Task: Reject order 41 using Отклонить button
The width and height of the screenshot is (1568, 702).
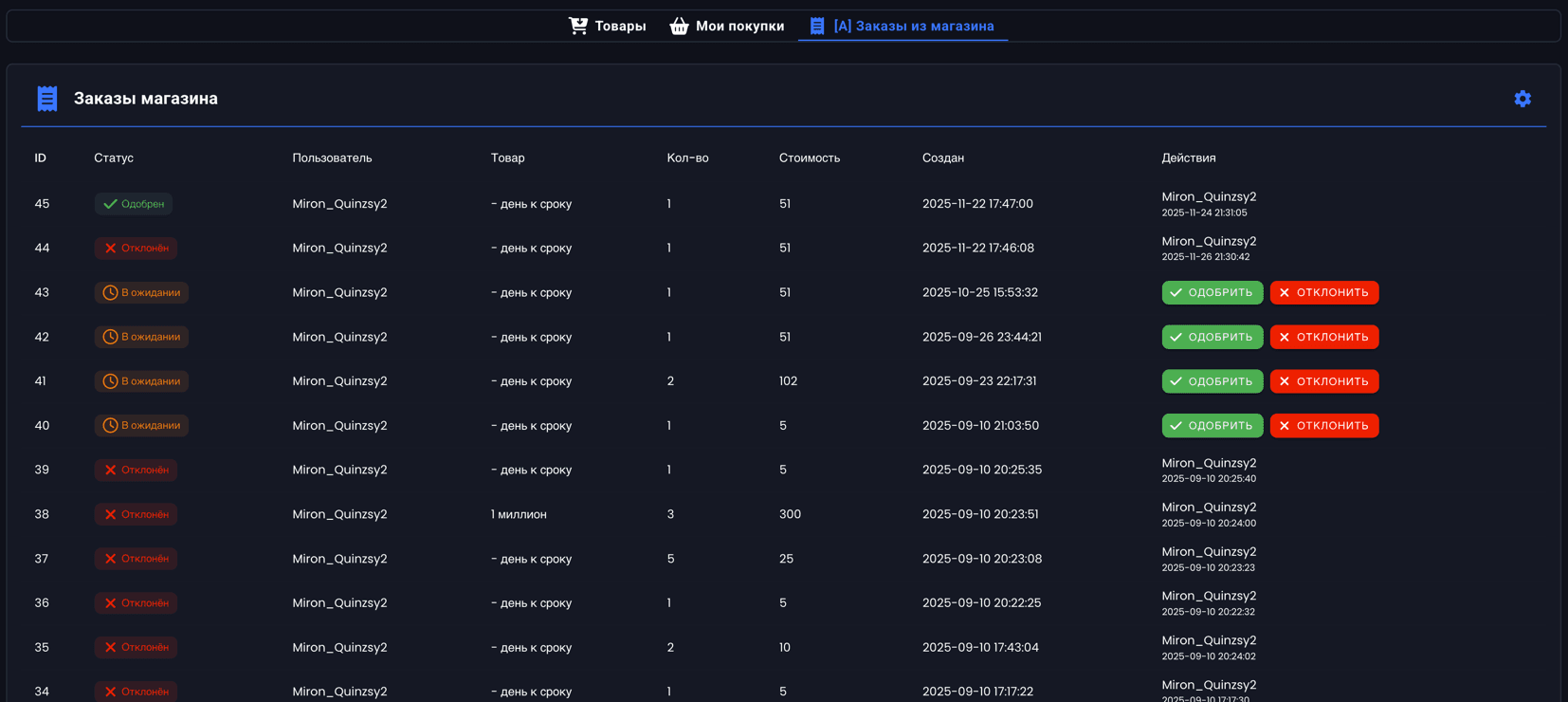Action: point(1323,381)
